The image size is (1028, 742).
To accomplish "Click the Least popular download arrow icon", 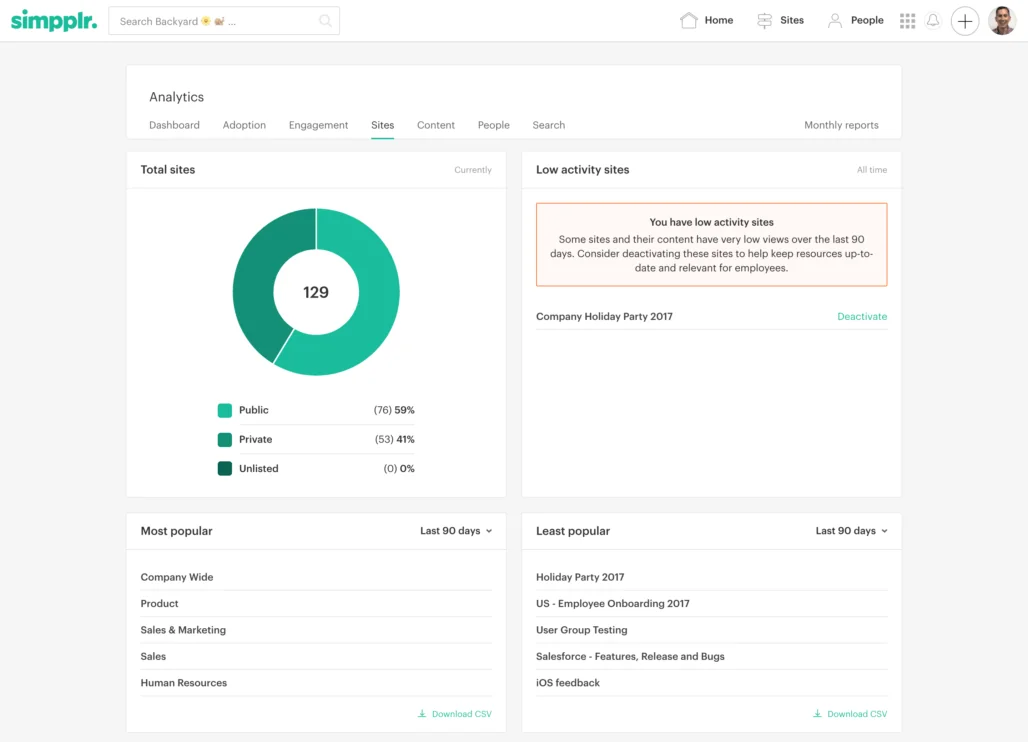I will coord(818,714).
